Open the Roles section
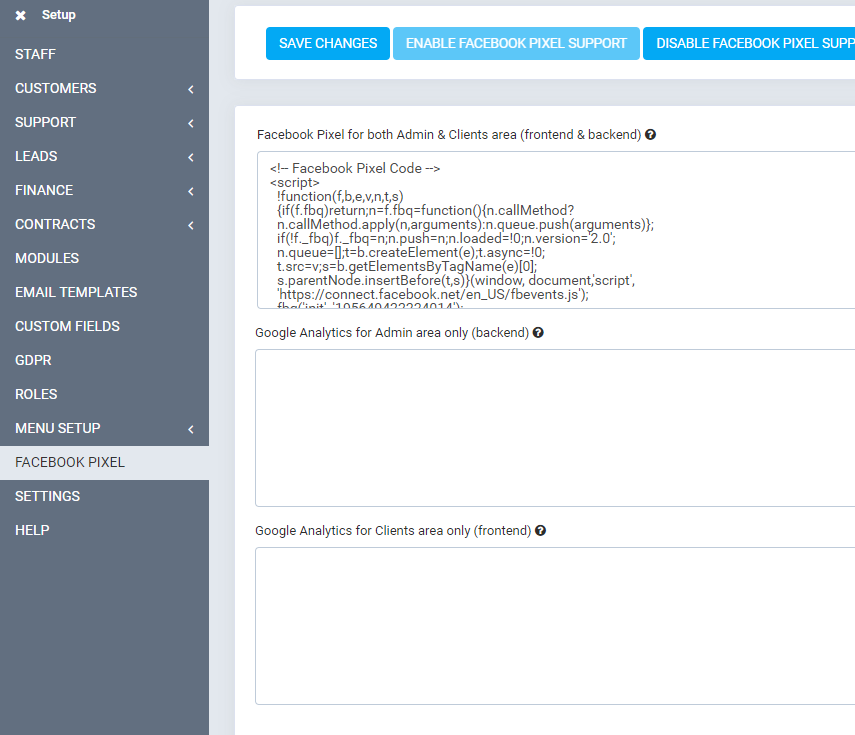The width and height of the screenshot is (855, 735). (x=104, y=394)
